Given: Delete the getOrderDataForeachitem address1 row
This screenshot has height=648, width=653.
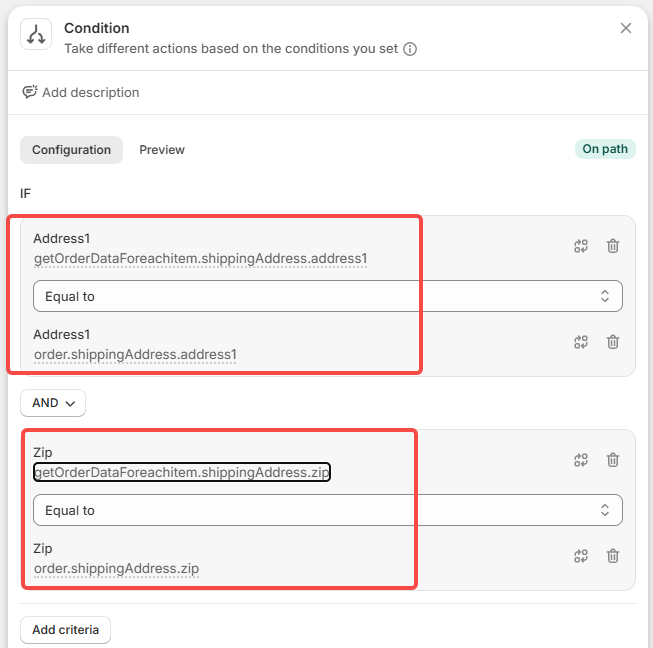Looking at the screenshot, I should (x=613, y=246).
